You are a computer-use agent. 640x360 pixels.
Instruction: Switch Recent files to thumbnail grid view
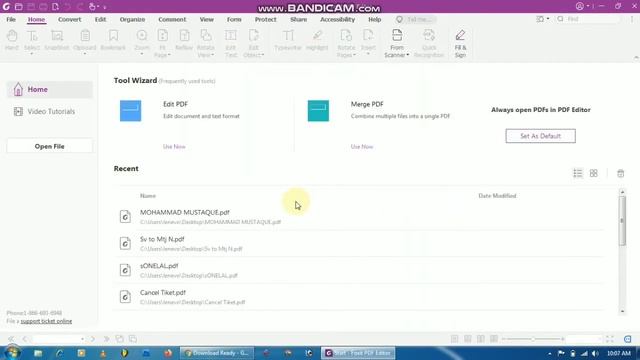pyautogui.click(x=593, y=173)
